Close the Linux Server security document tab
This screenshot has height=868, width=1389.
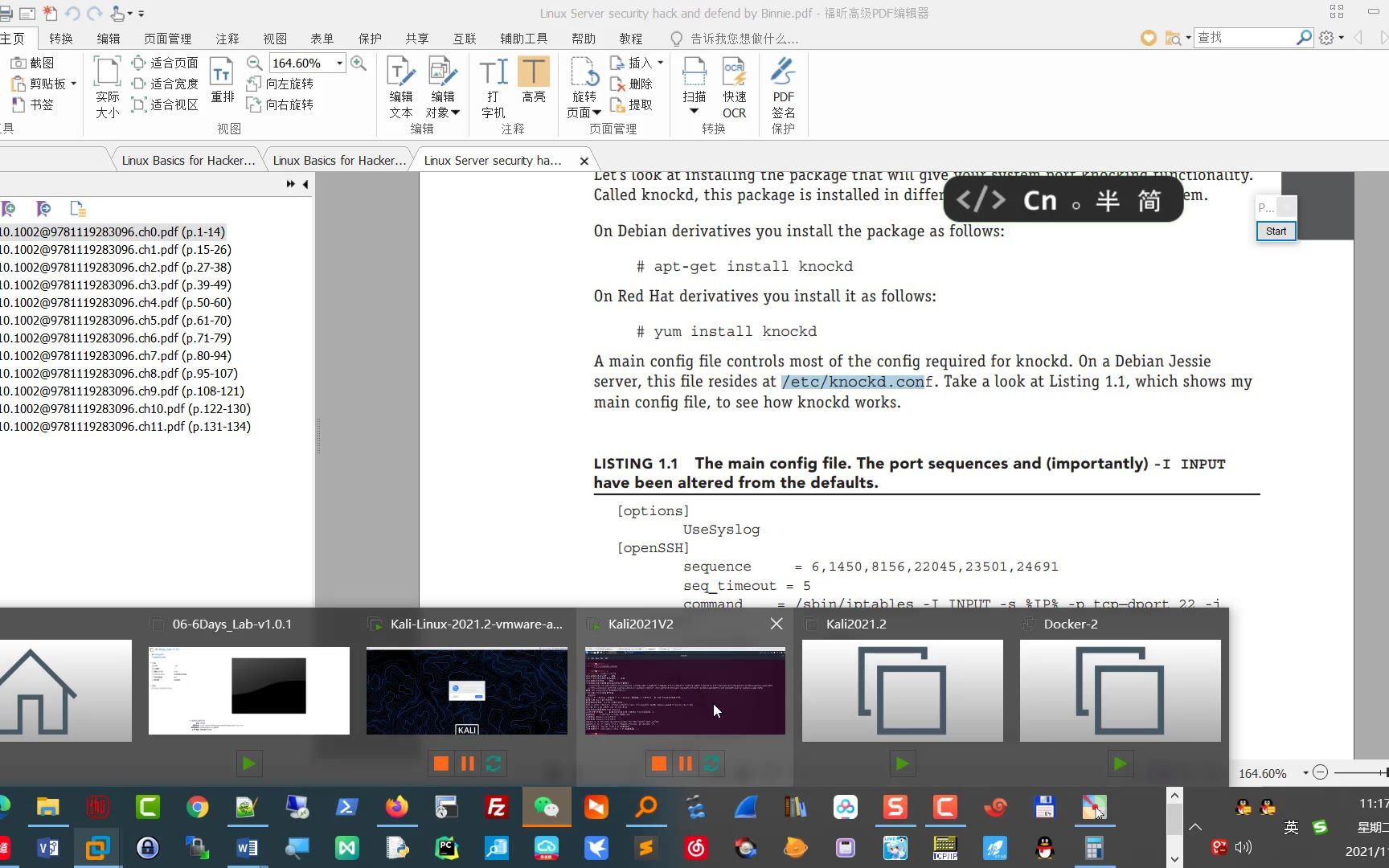[584, 161]
